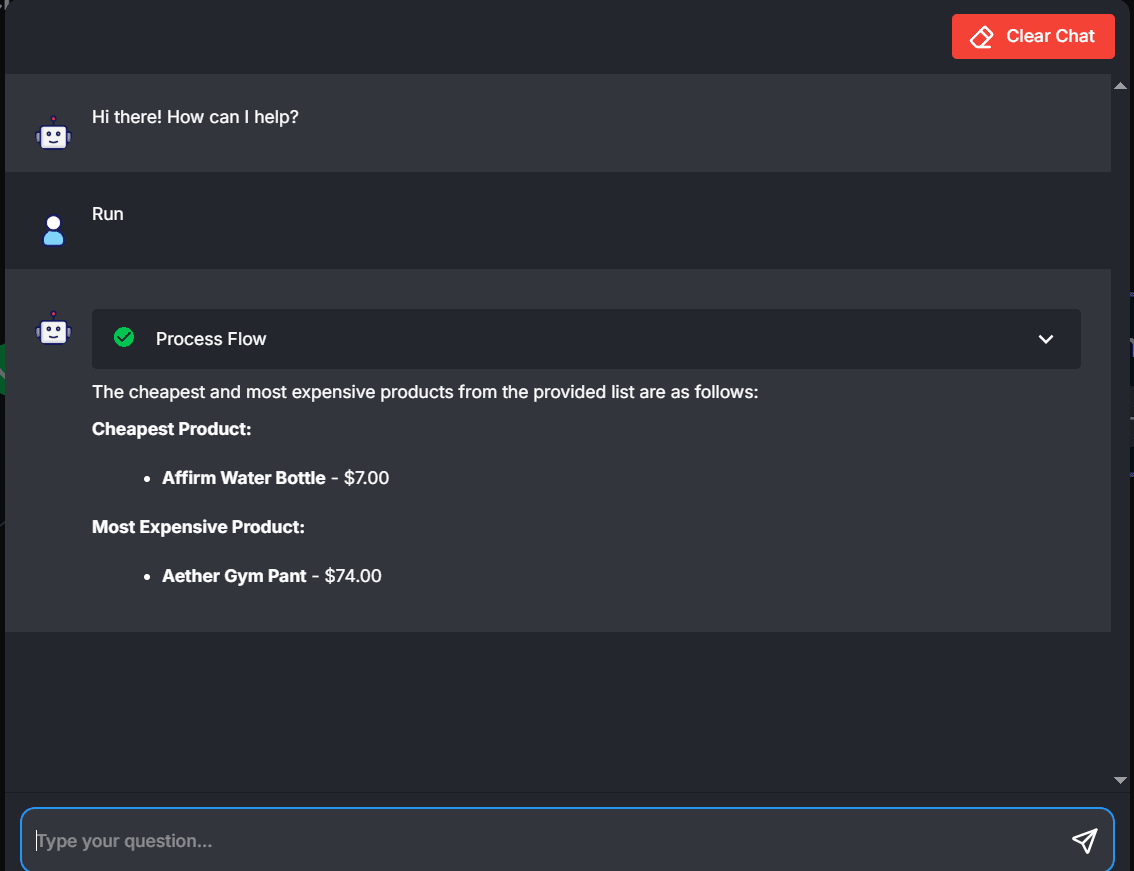Expand the Process Flow chevron arrow
The image size is (1134, 871).
point(1046,339)
